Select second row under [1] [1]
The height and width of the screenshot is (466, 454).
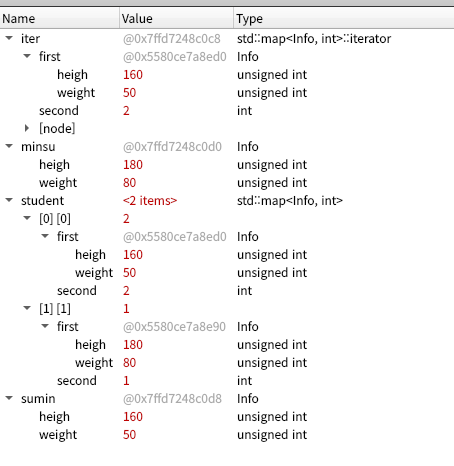point(77,381)
